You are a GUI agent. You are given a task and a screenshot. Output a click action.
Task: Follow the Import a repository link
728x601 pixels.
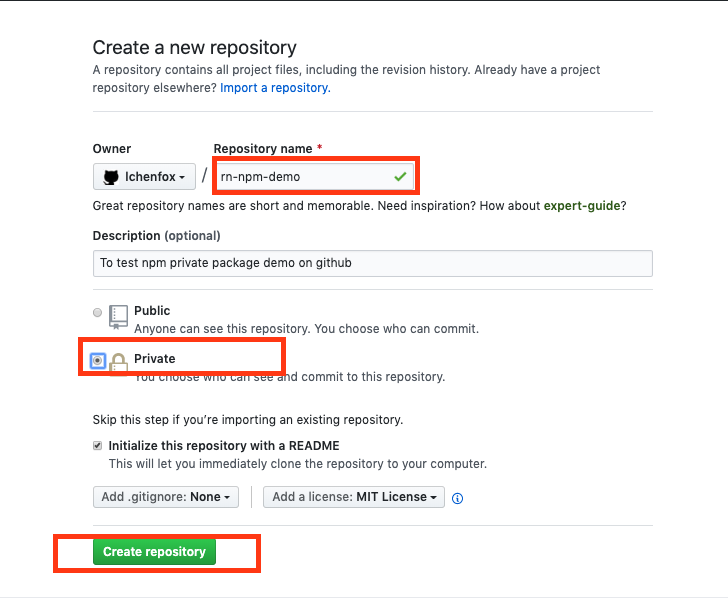pos(275,88)
